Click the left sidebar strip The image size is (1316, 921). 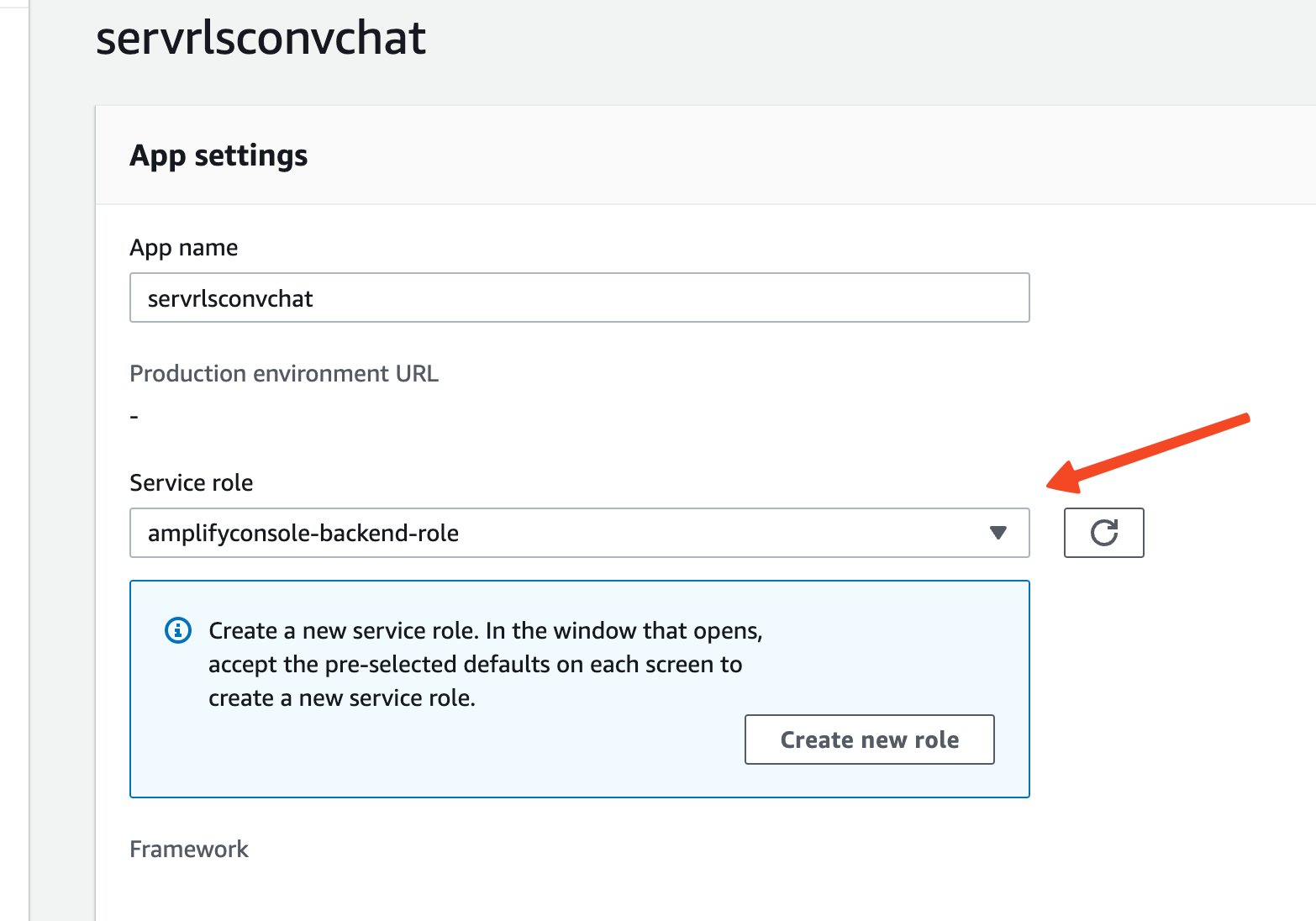click(14, 460)
